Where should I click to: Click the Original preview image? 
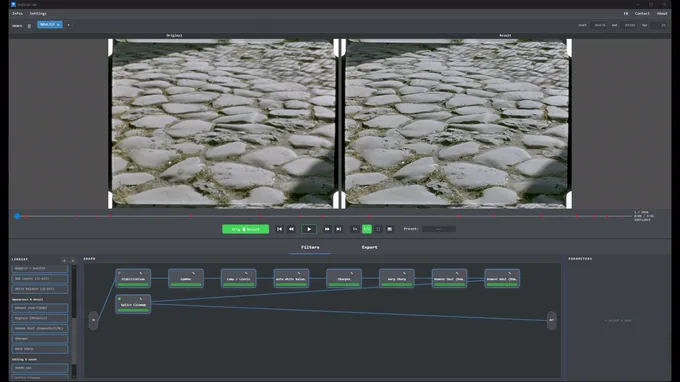(x=223, y=124)
